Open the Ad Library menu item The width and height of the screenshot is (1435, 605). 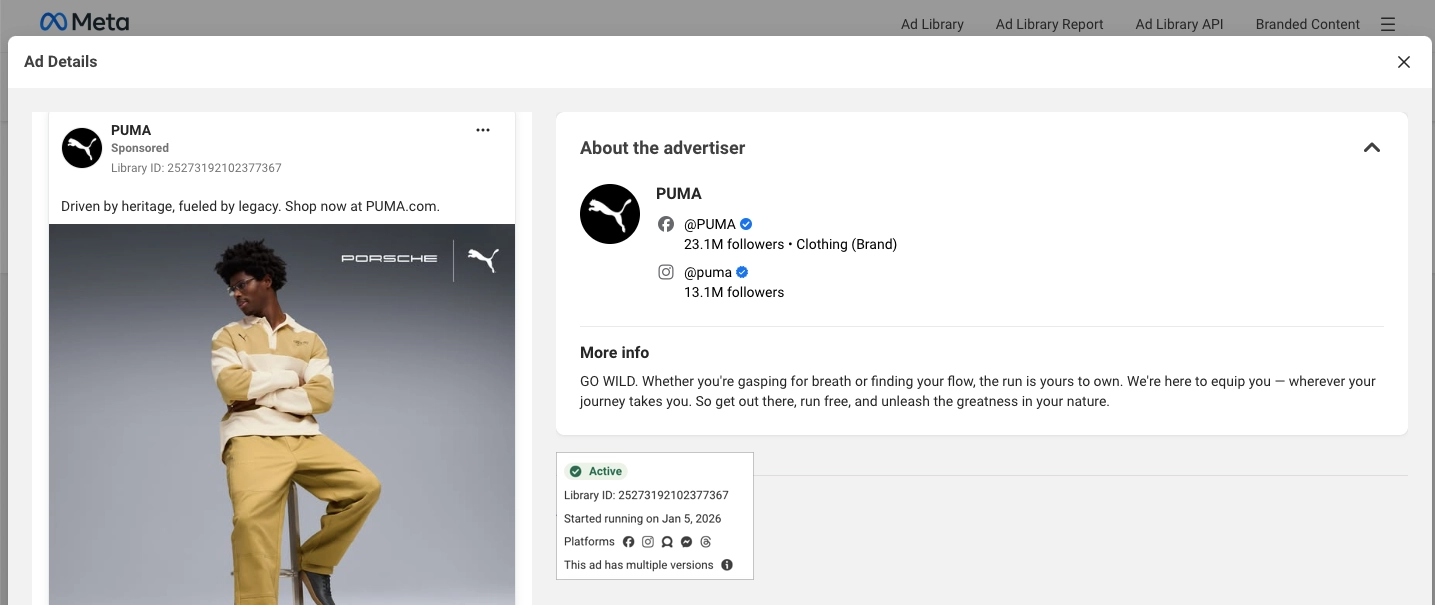pyautogui.click(x=932, y=24)
